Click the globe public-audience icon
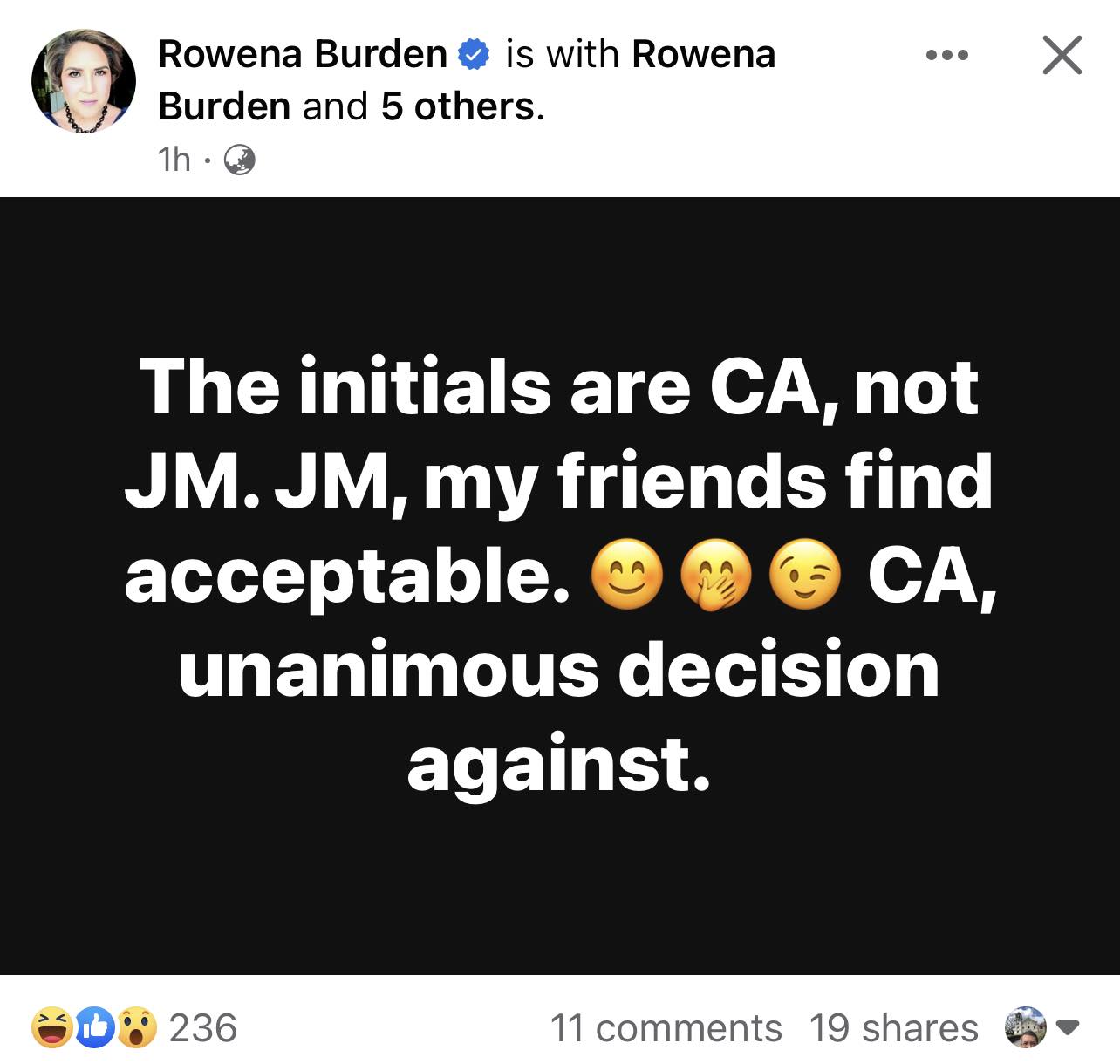The height and width of the screenshot is (1064, 1120). pos(240,160)
